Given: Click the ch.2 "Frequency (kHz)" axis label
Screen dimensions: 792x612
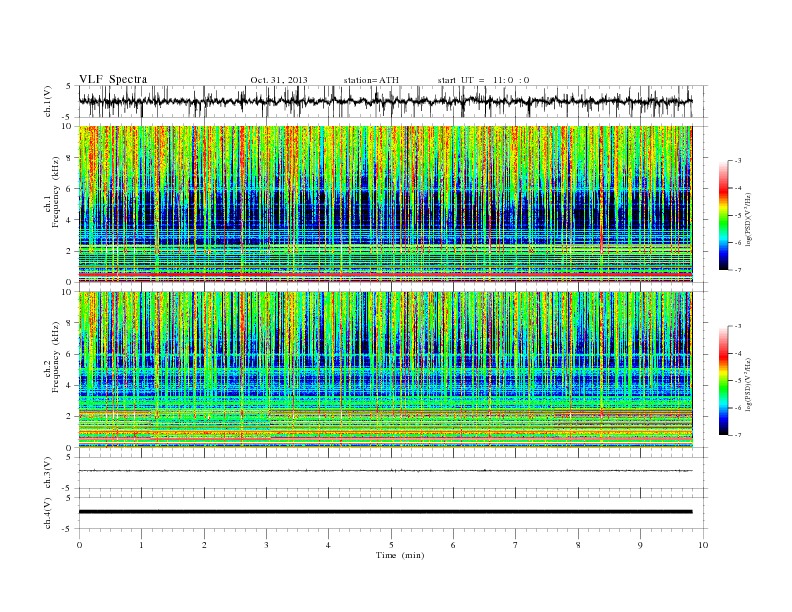Looking at the screenshot, I should [x=56, y=358].
